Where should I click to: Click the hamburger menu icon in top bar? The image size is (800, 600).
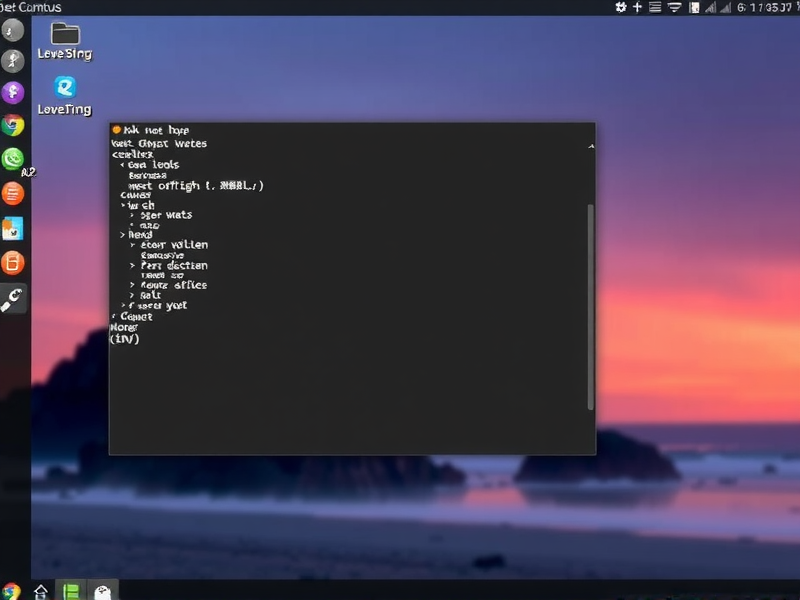tap(655, 7)
